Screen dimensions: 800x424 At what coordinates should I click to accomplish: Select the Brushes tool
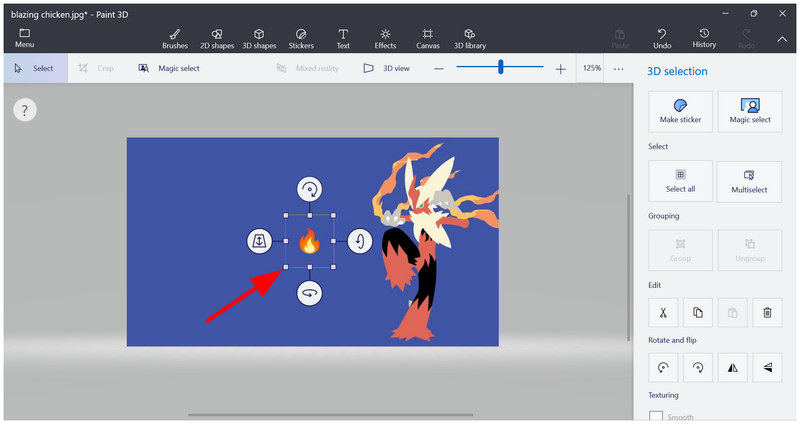coord(175,39)
